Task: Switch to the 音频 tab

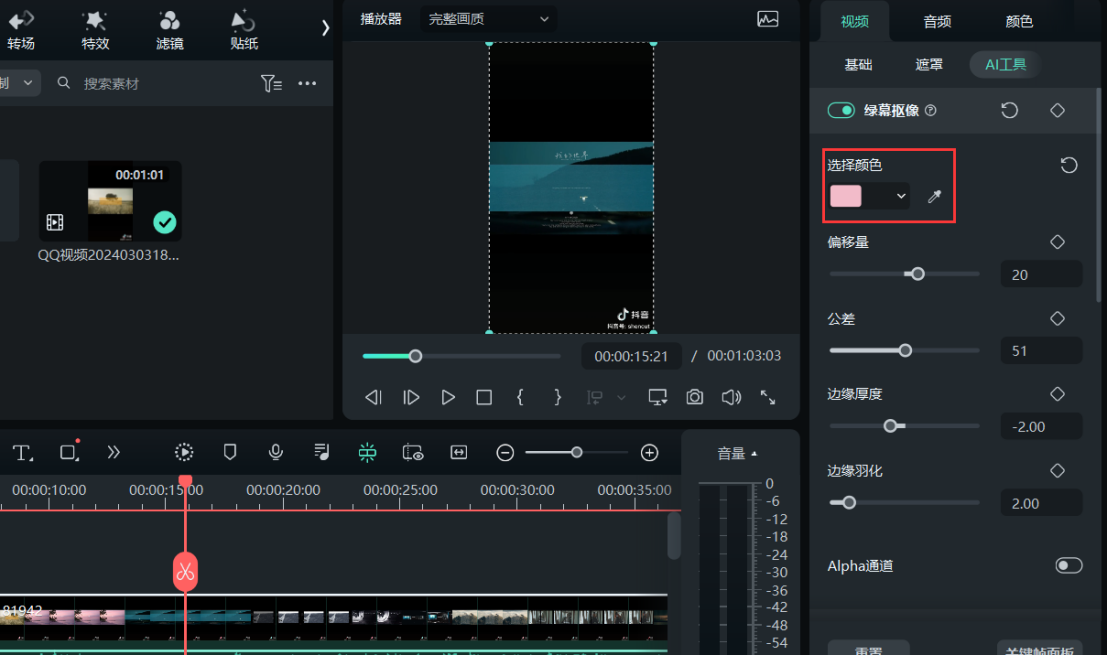Action: 937,21
